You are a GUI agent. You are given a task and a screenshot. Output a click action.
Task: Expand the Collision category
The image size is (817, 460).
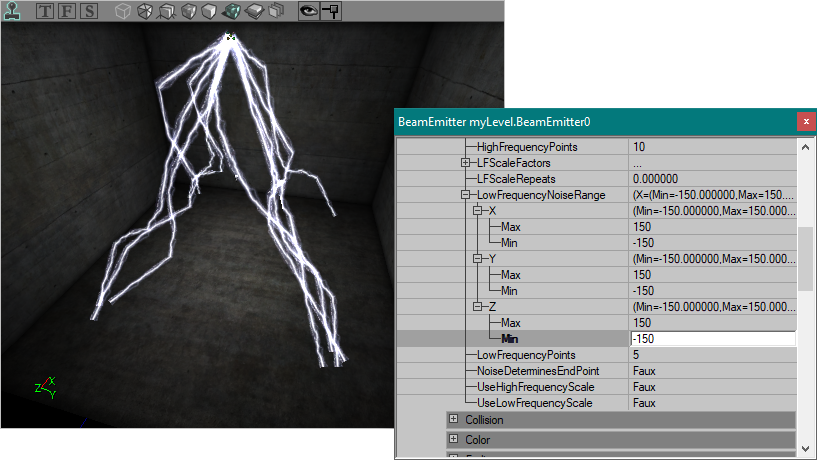click(x=453, y=419)
